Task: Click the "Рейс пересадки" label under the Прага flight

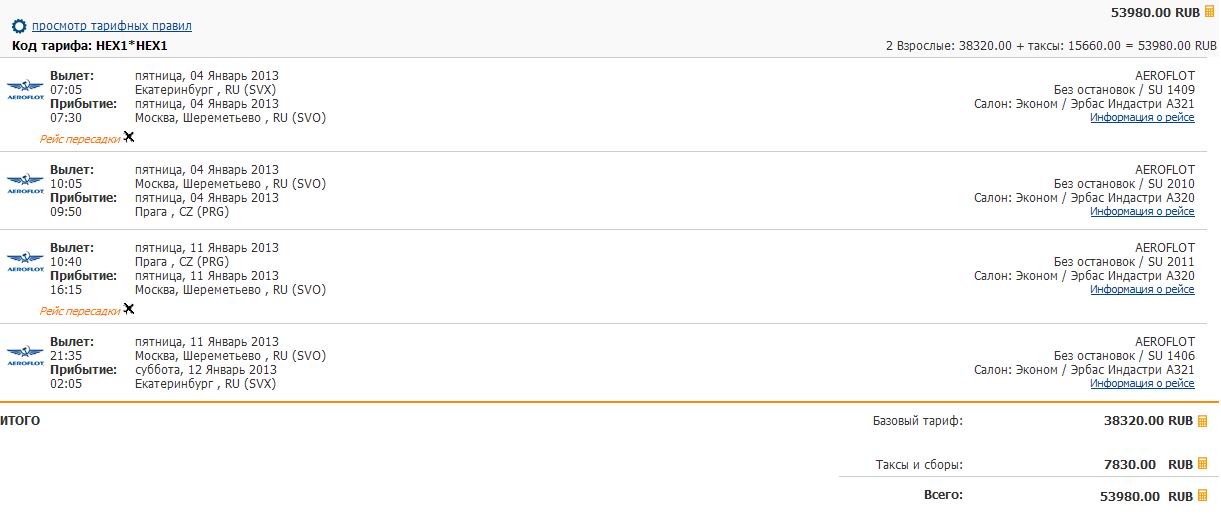Action: (80, 311)
